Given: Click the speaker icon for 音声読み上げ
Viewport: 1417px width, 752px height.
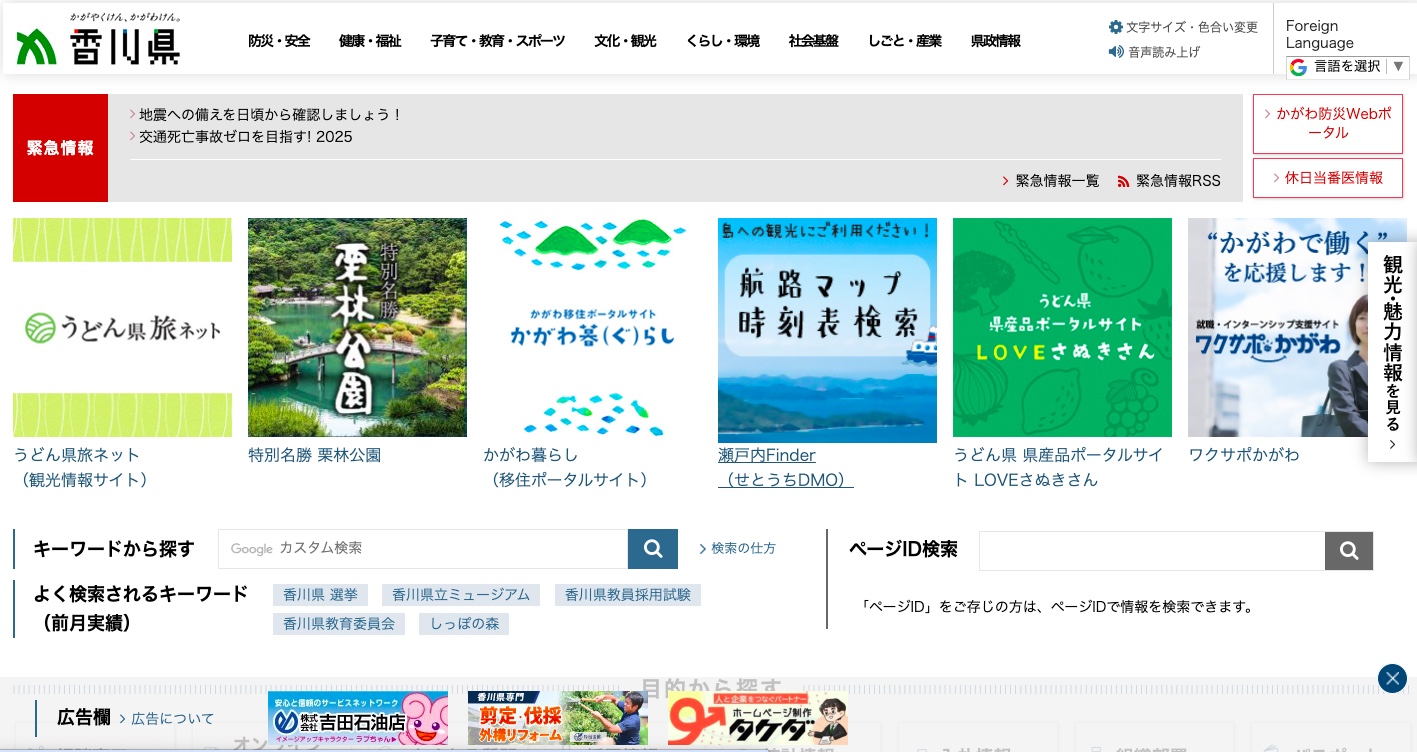Looking at the screenshot, I should tap(1117, 52).
